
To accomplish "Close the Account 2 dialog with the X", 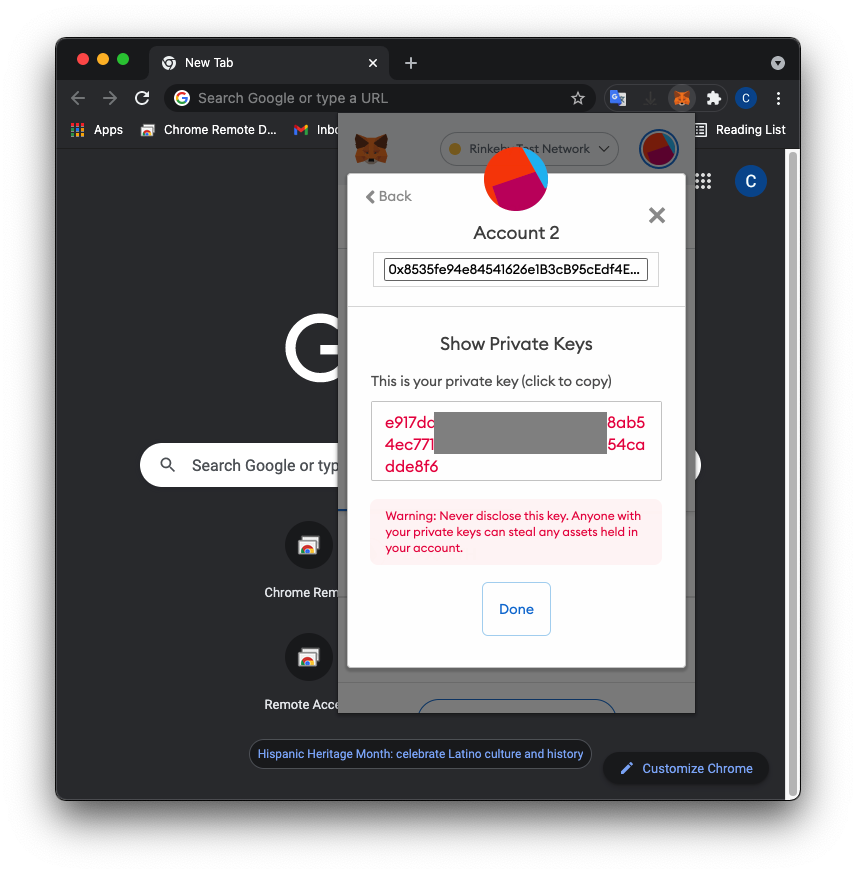I will [x=657, y=215].
